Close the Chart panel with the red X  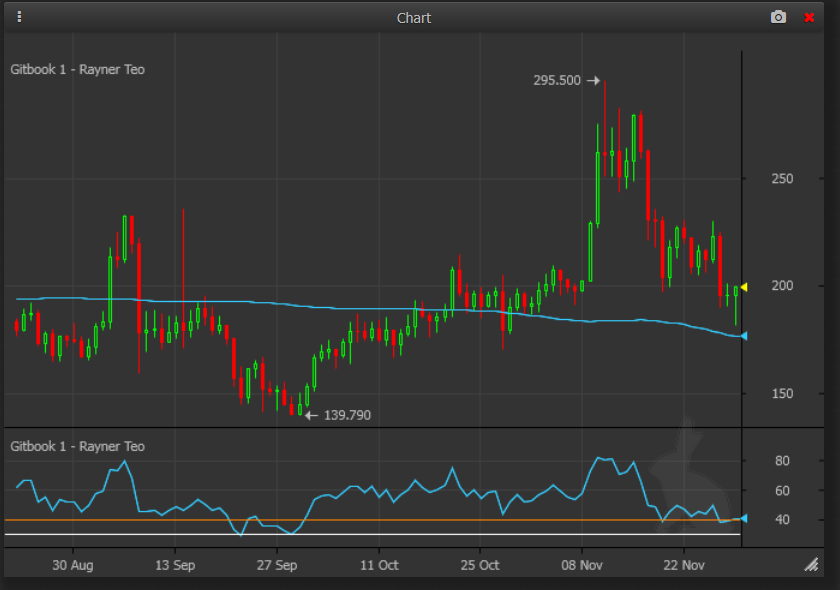point(809,17)
